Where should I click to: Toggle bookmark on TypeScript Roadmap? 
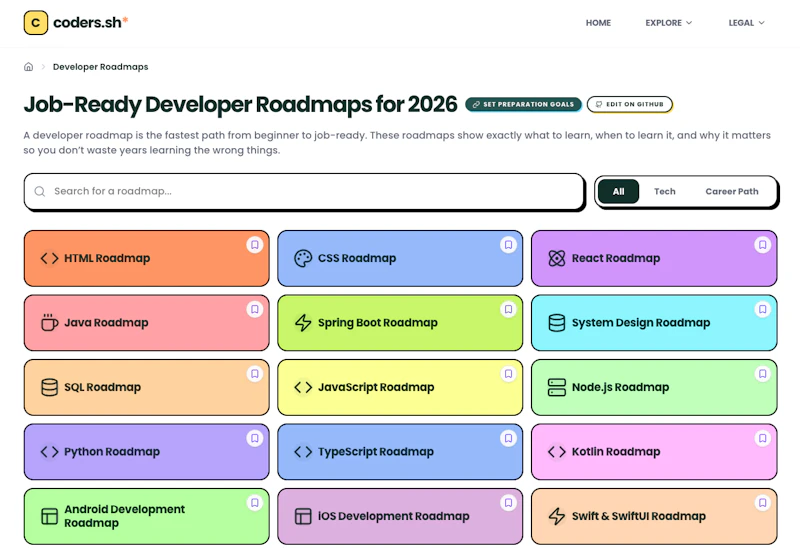pyautogui.click(x=508, y=438)
